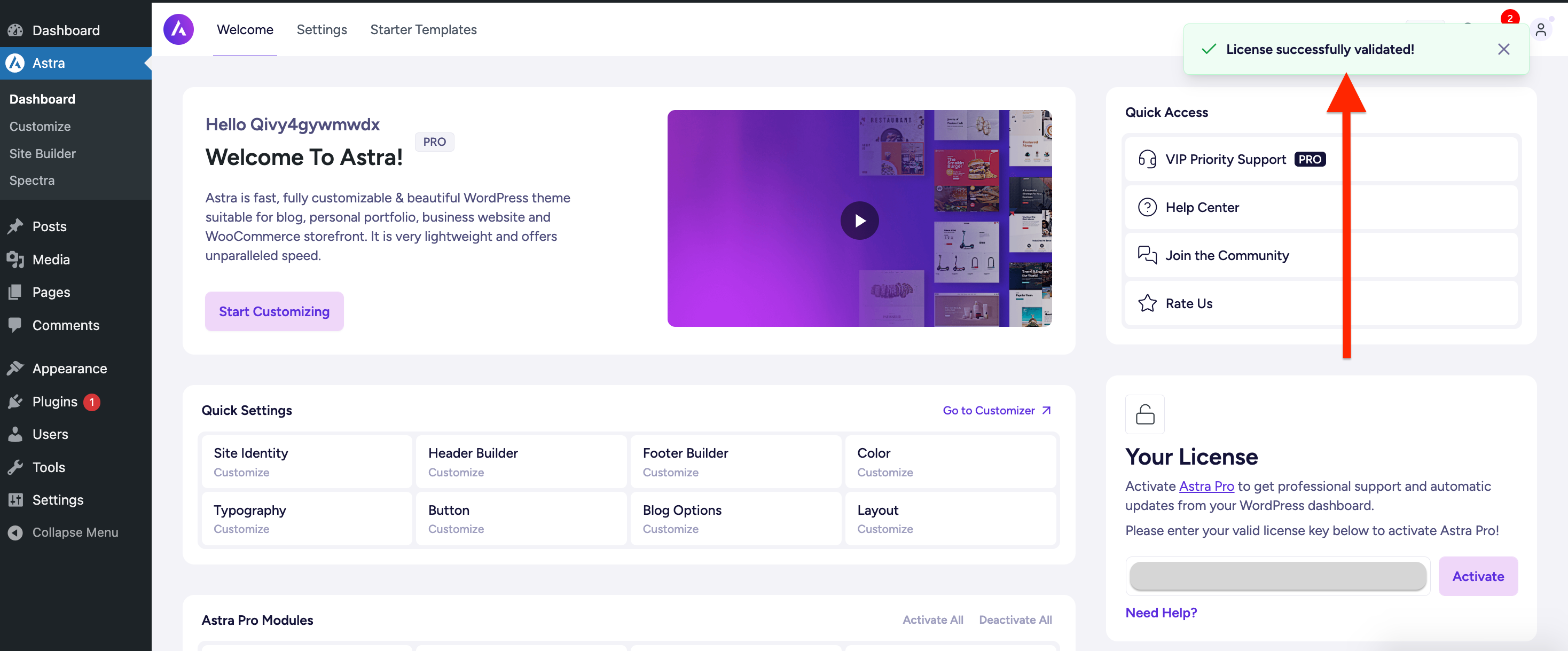Click the license key input field
This screenshot has height=651, width=1568.
(x=1277, y=576)
